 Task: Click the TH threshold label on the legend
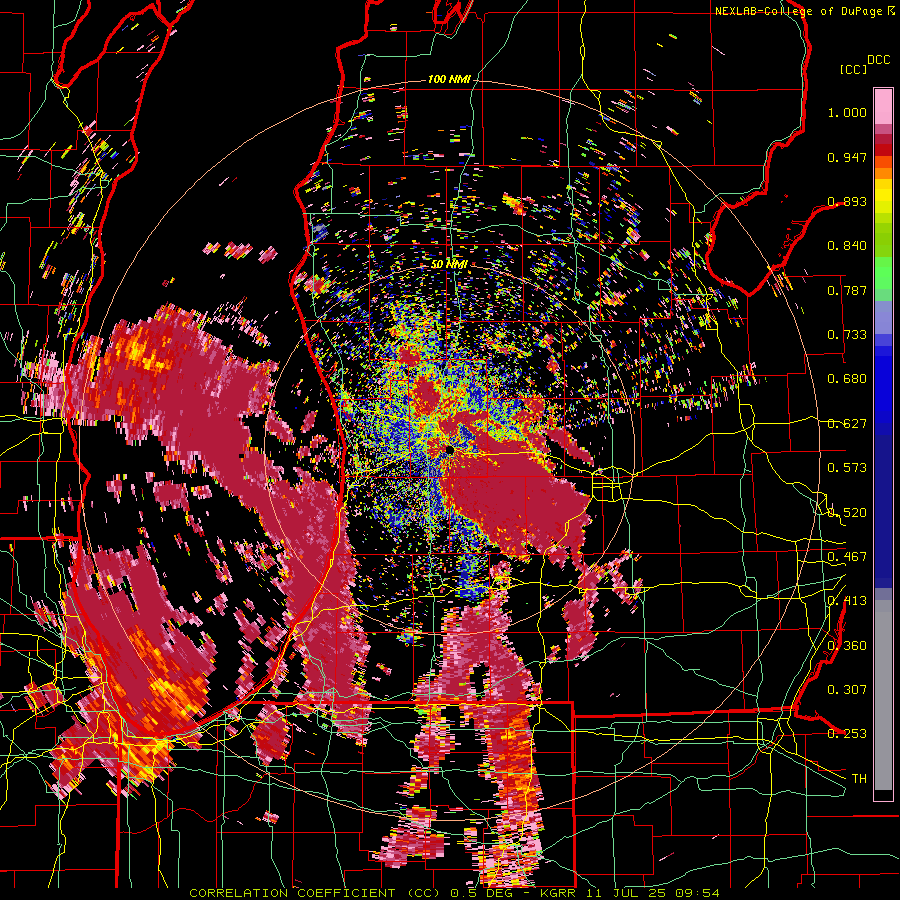(859, 779)
